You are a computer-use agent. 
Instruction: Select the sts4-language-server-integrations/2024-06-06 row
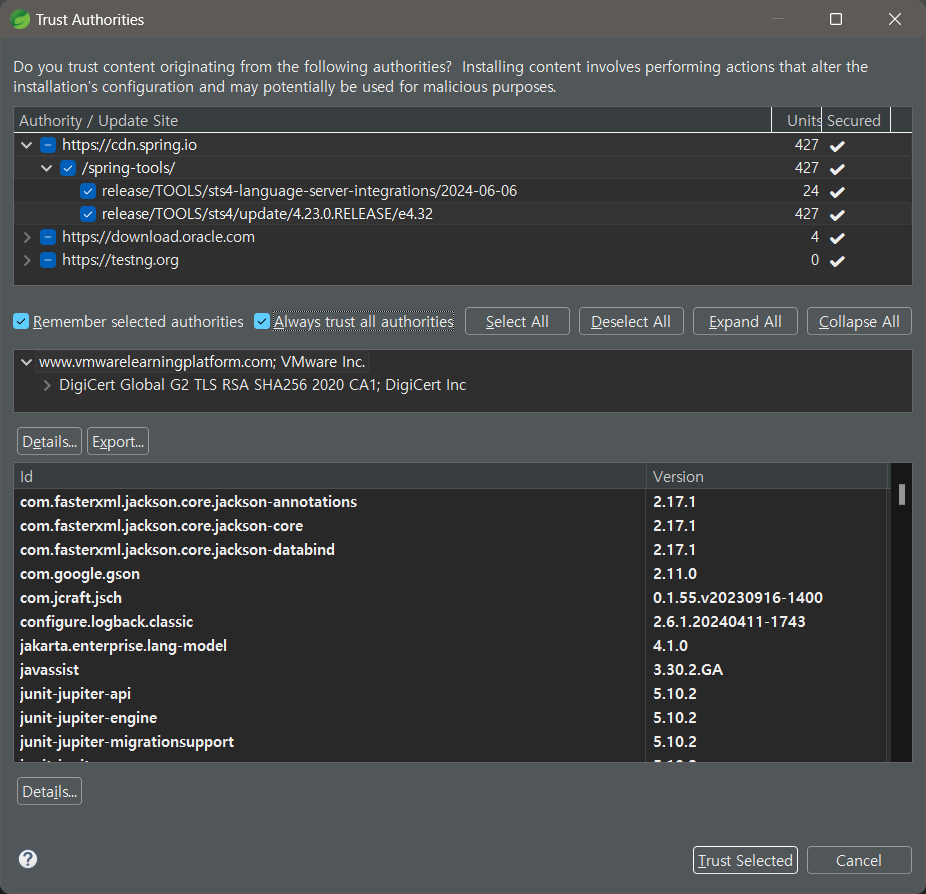point(463,191)
